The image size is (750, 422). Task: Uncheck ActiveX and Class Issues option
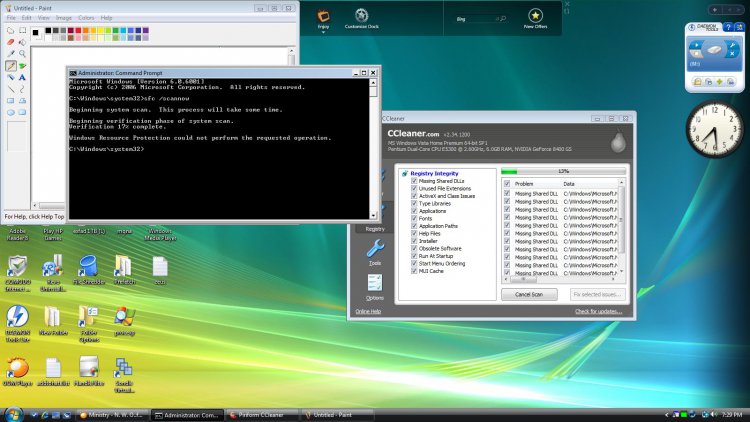click(414, 196)
